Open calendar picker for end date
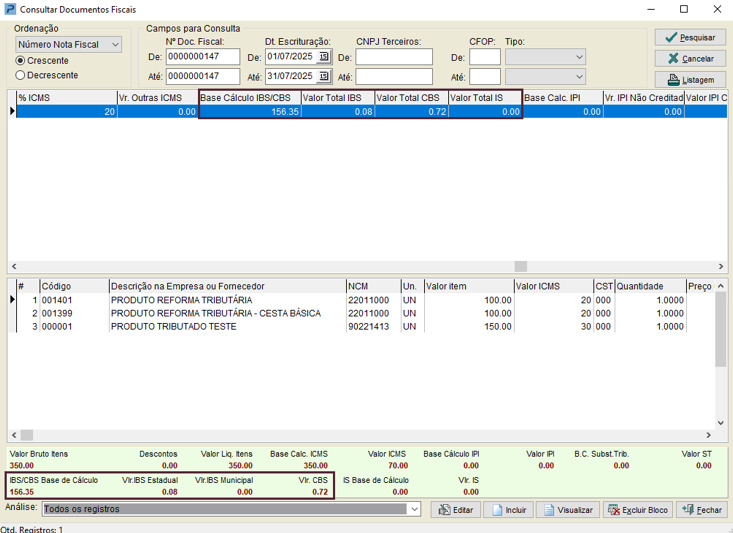 tap(324, 76)
